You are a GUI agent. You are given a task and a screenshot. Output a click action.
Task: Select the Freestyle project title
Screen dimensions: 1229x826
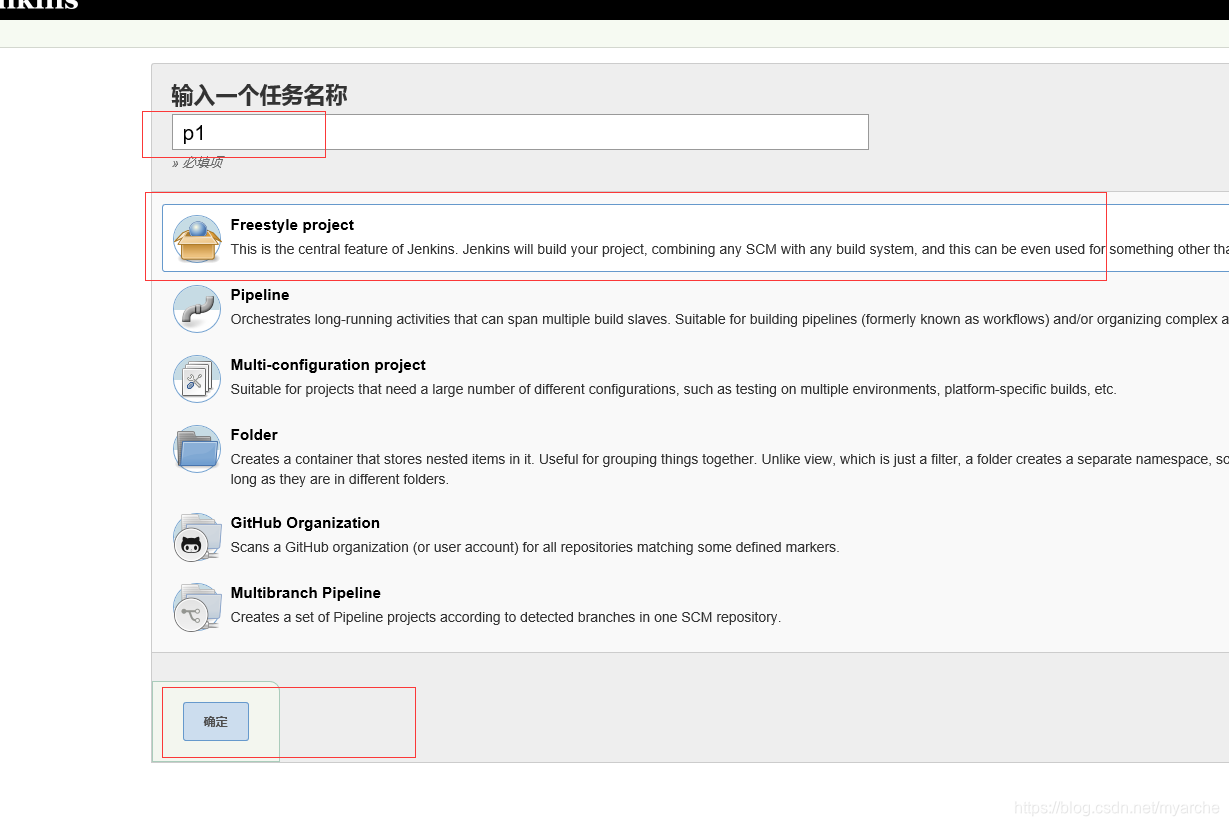(292, 225)
